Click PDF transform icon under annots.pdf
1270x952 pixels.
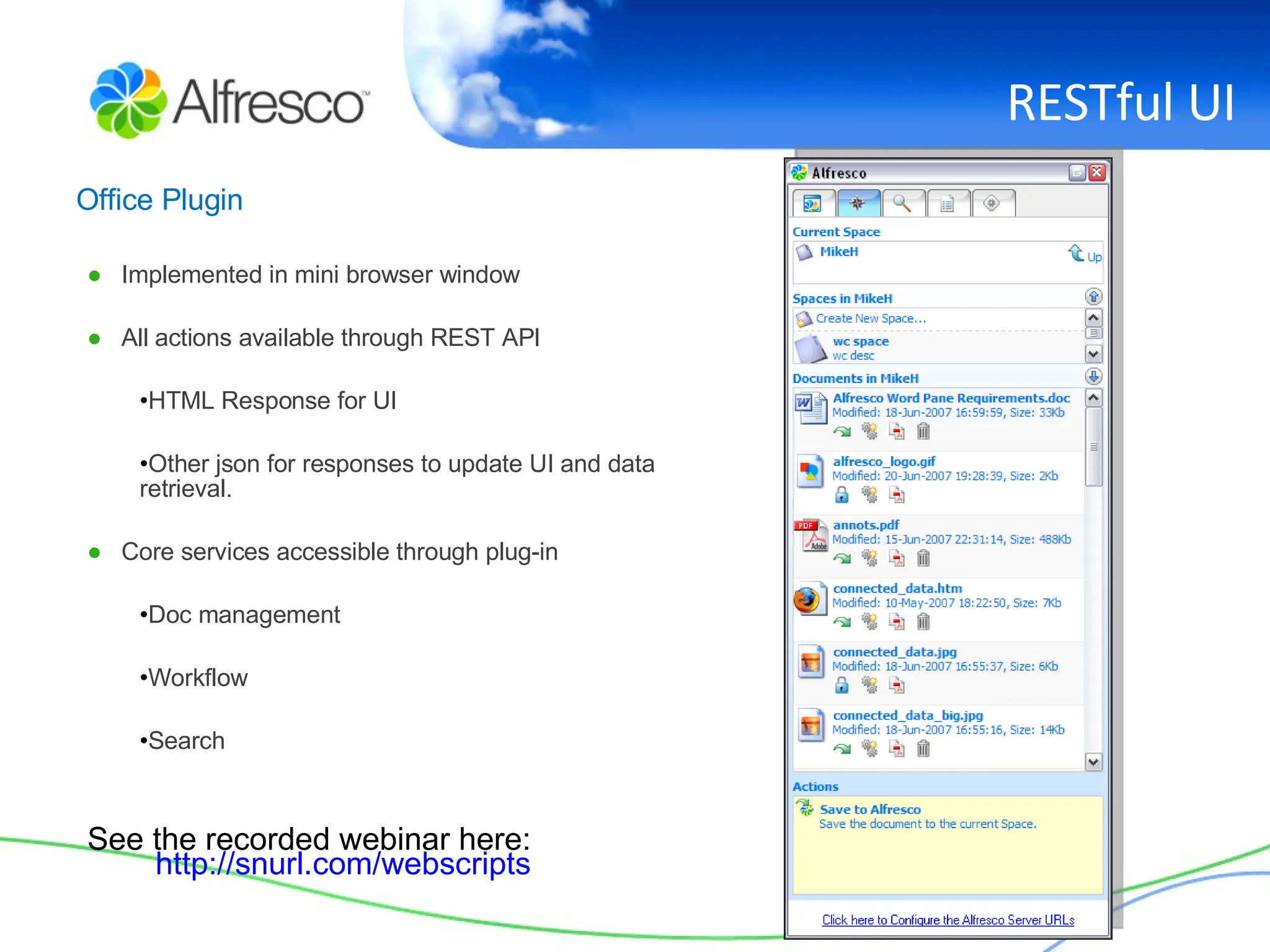[897, 558]
